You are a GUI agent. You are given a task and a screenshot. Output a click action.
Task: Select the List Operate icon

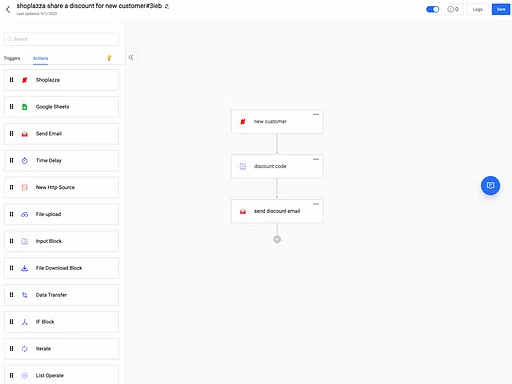click(24, 375)
